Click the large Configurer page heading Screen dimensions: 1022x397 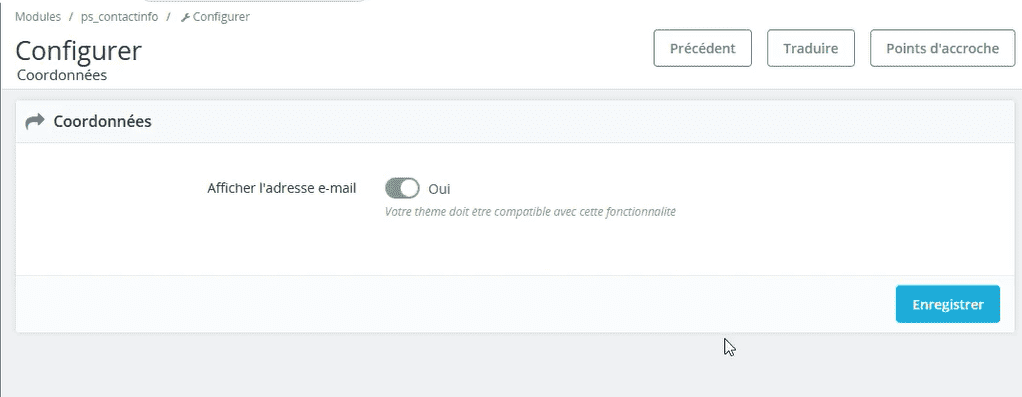78,51
